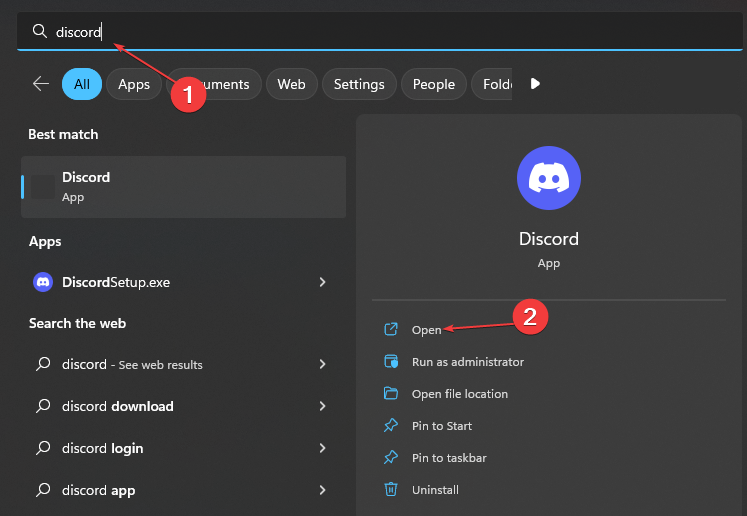
Task: Go back with the left arrow icon
Action: point(41,84)
